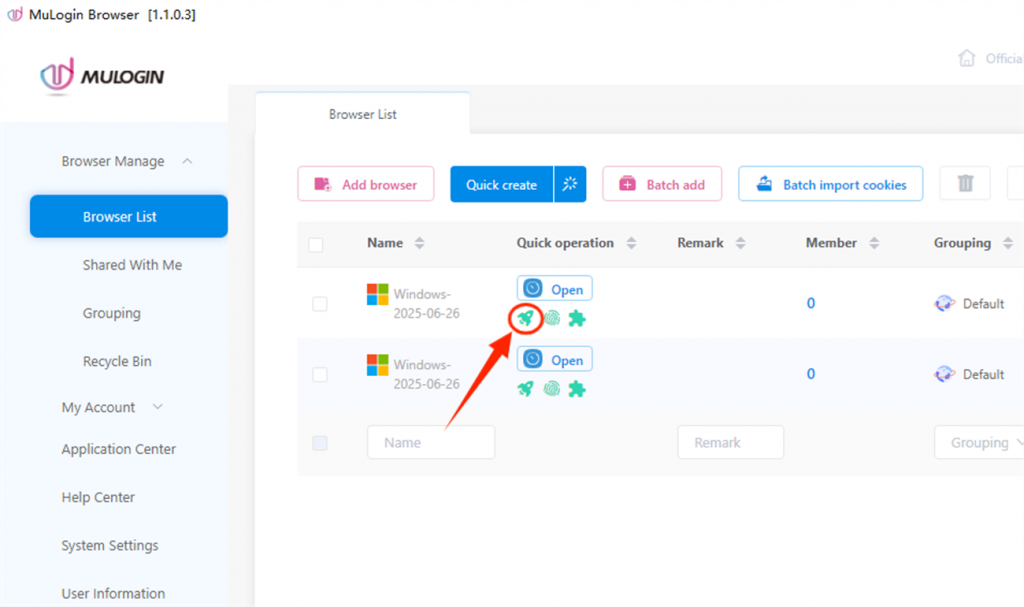Go to Shared With Me
The width and height of the screenshot is (1024, 607).
[133, 265]
